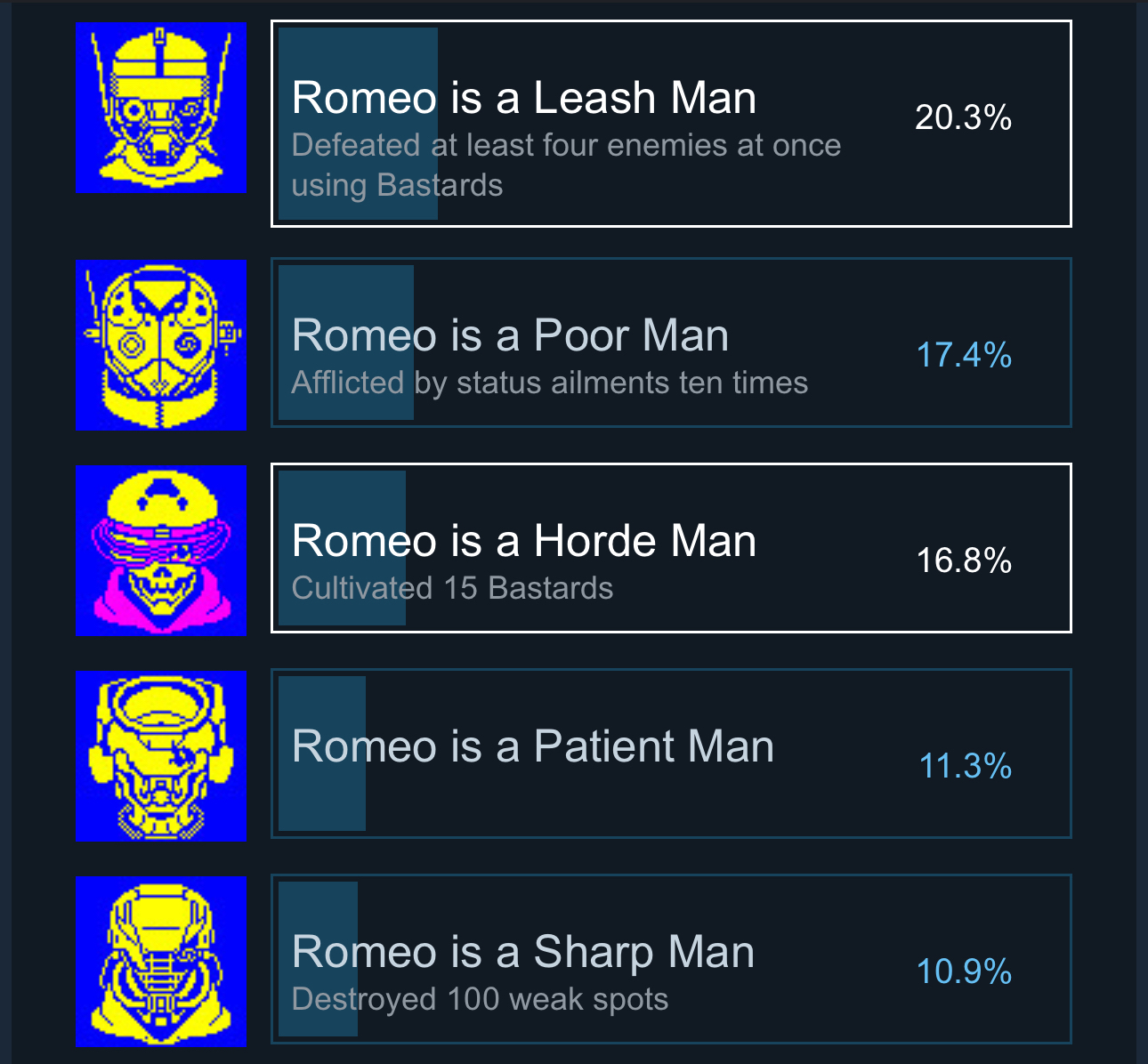Click the Romeo is a Poor Man achievement icon
The height and width of the screenshot is (1064, 1148).
pos(161,344)
